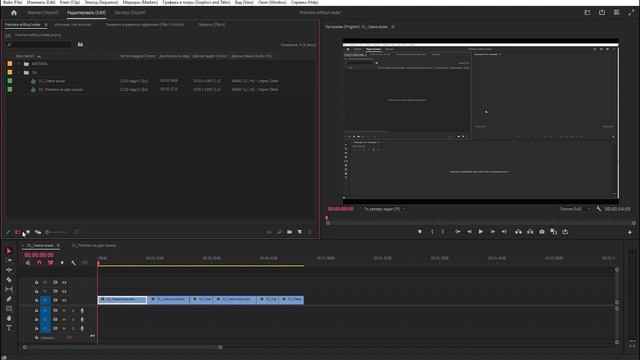Open Timeline display settings wrench
This screenshot has width=640, height=360.
(x=73, y=263)
